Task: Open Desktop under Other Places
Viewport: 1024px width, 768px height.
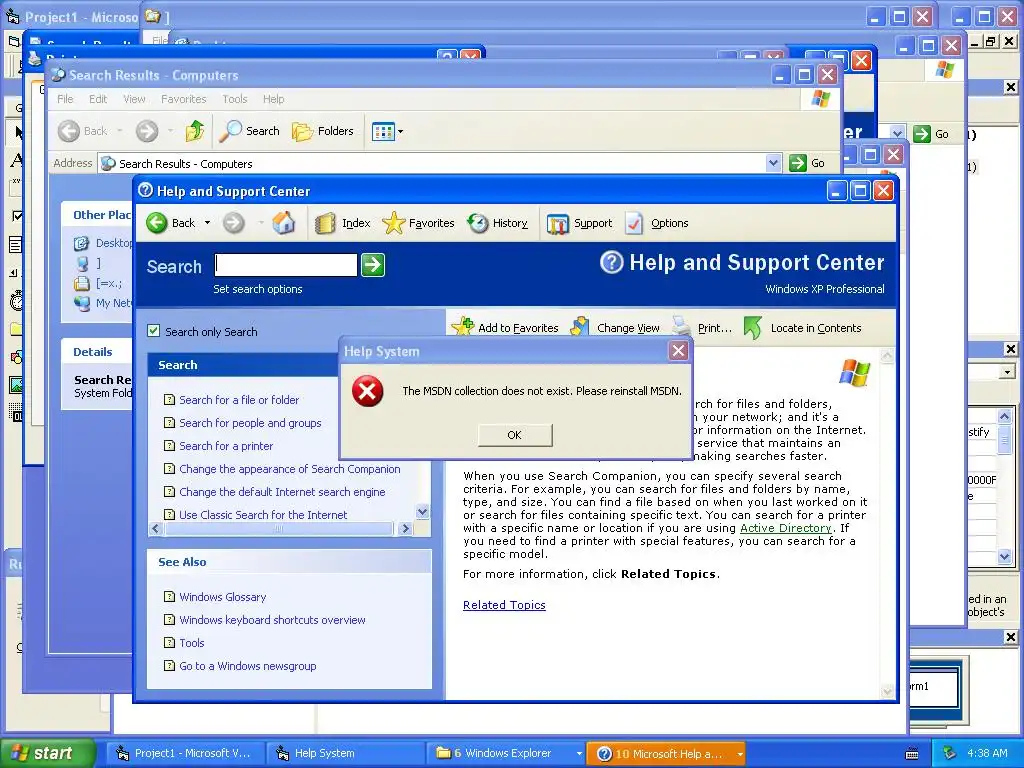Action: (x=104, y=243)
